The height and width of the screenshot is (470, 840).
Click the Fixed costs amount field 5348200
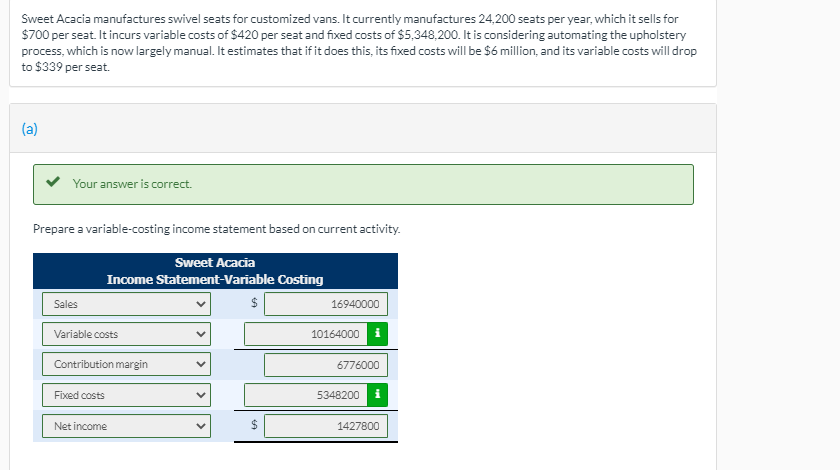tap(306, 395)
